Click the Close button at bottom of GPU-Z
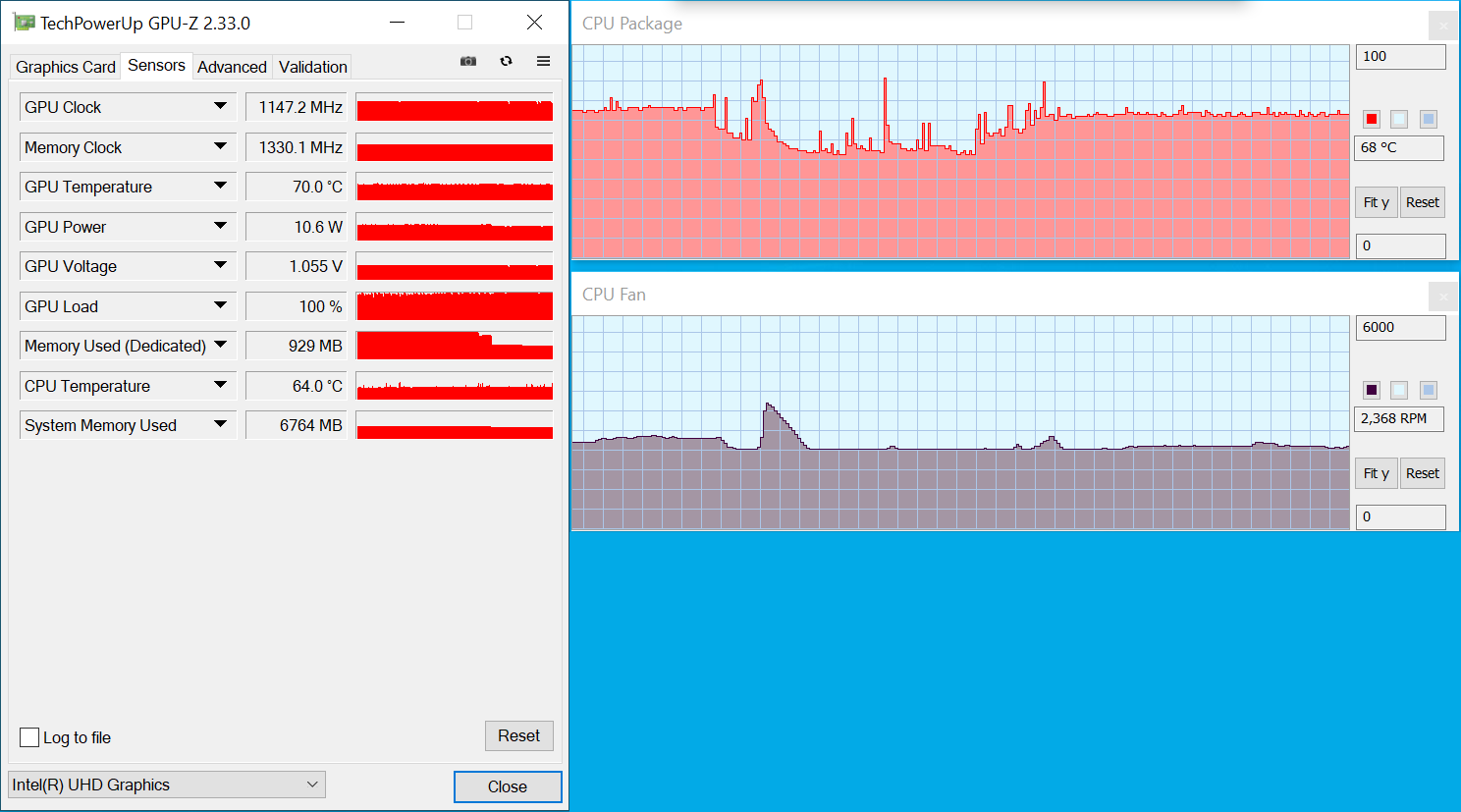Image resolution: width=1461 pixels, height=812 pixels. tap(507, 786)
